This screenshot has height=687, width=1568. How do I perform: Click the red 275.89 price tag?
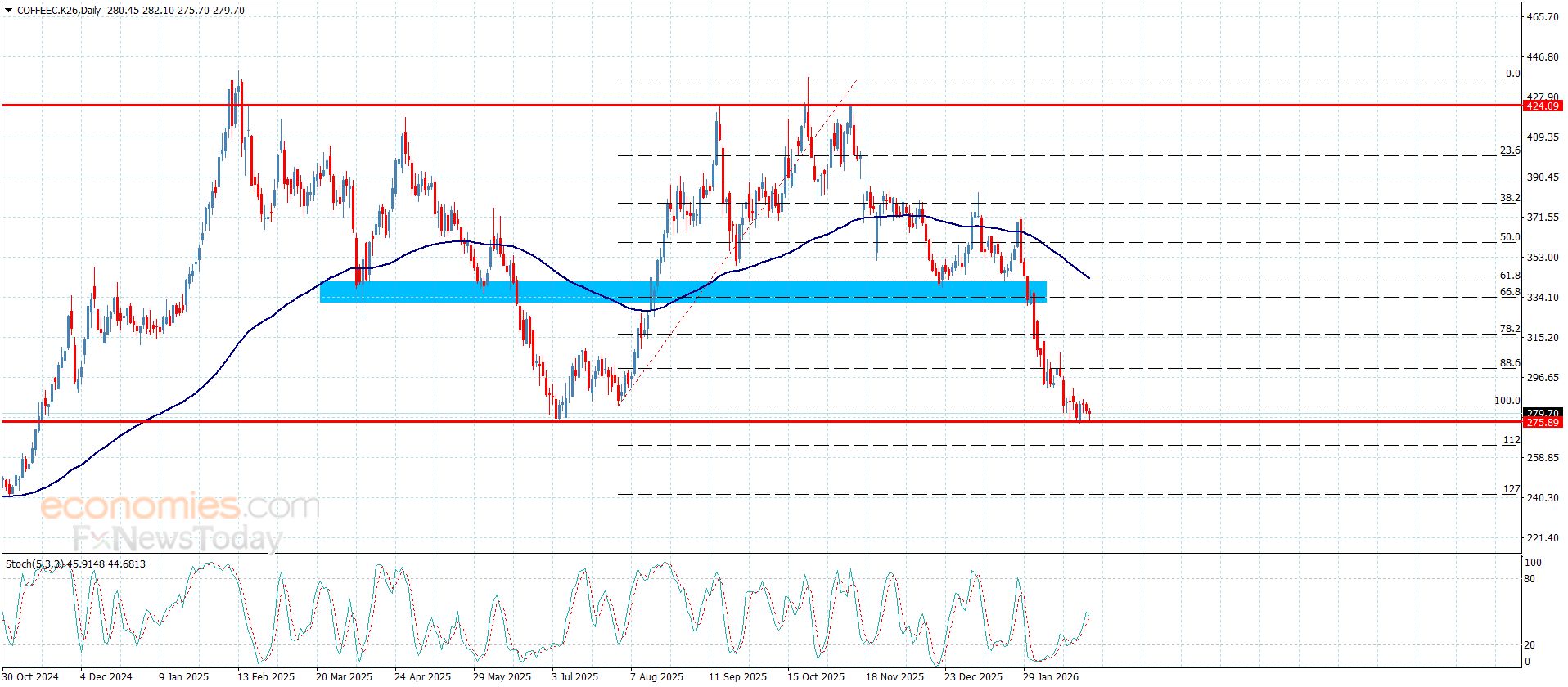(1543, 422)
